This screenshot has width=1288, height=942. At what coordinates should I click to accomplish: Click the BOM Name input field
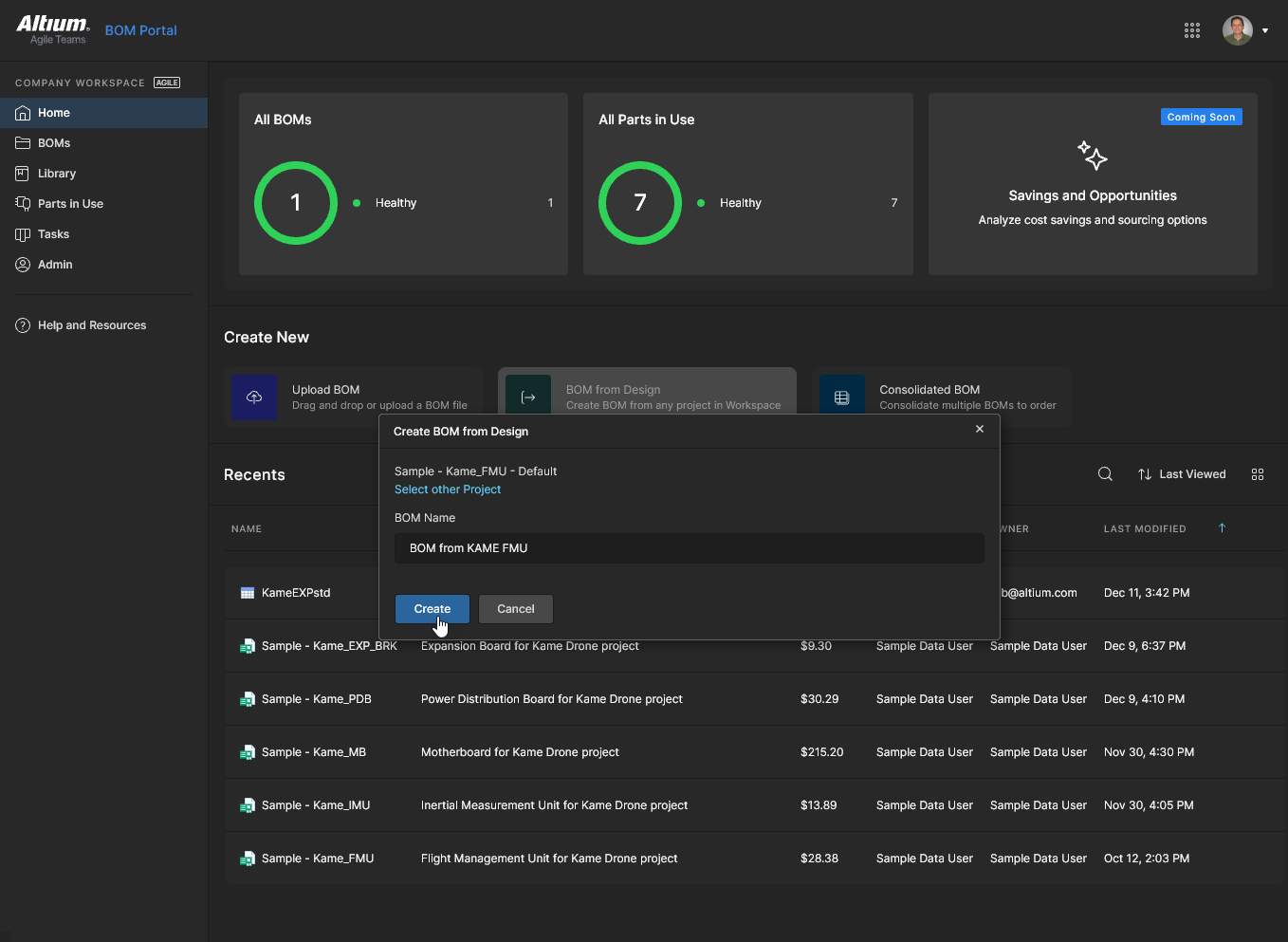(689, 548)
